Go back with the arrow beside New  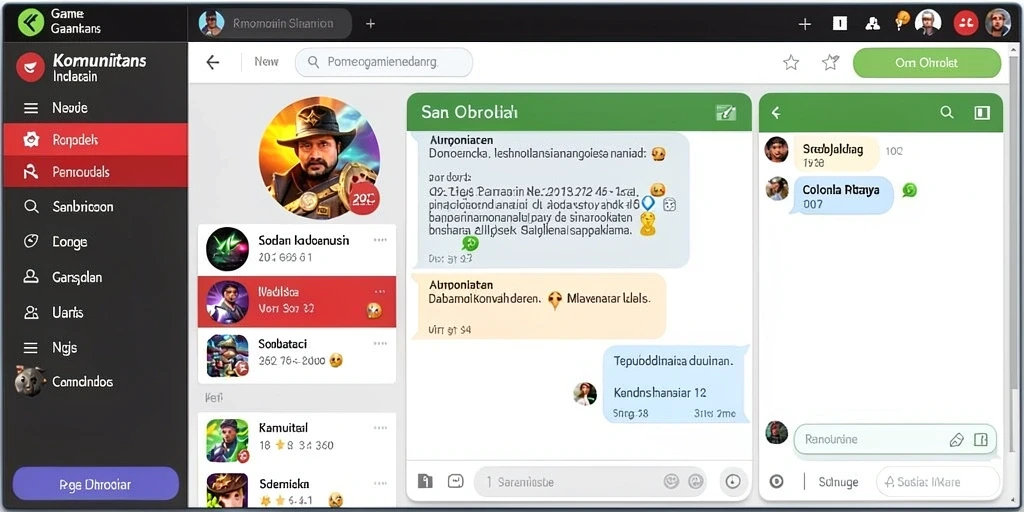coord(213,62)
